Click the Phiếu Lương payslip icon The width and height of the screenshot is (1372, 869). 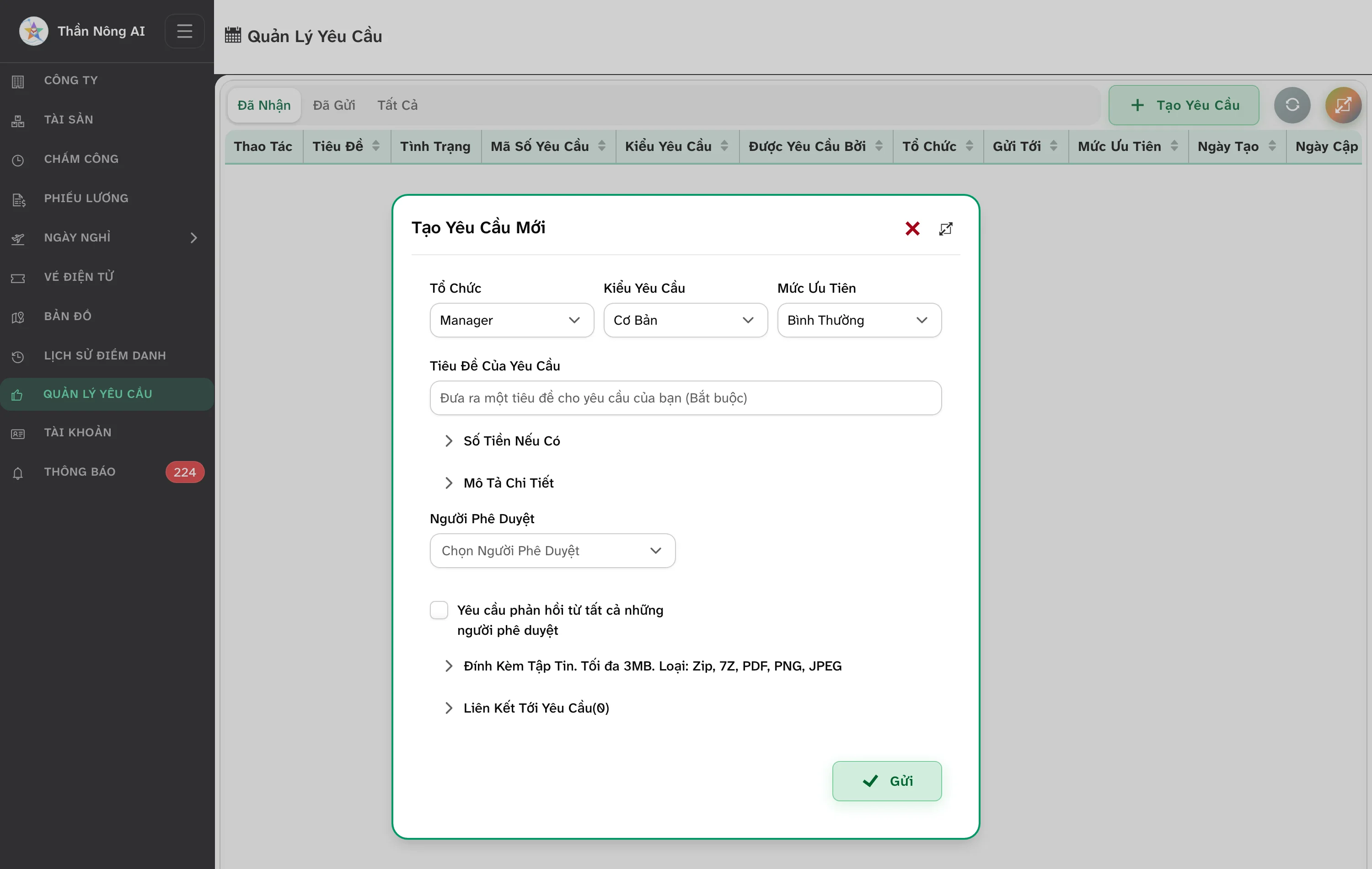tap(19, 199)
